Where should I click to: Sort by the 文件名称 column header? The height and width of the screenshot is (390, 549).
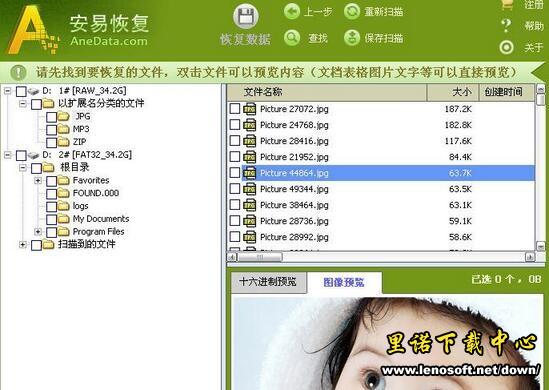click(x=327, y=92)
